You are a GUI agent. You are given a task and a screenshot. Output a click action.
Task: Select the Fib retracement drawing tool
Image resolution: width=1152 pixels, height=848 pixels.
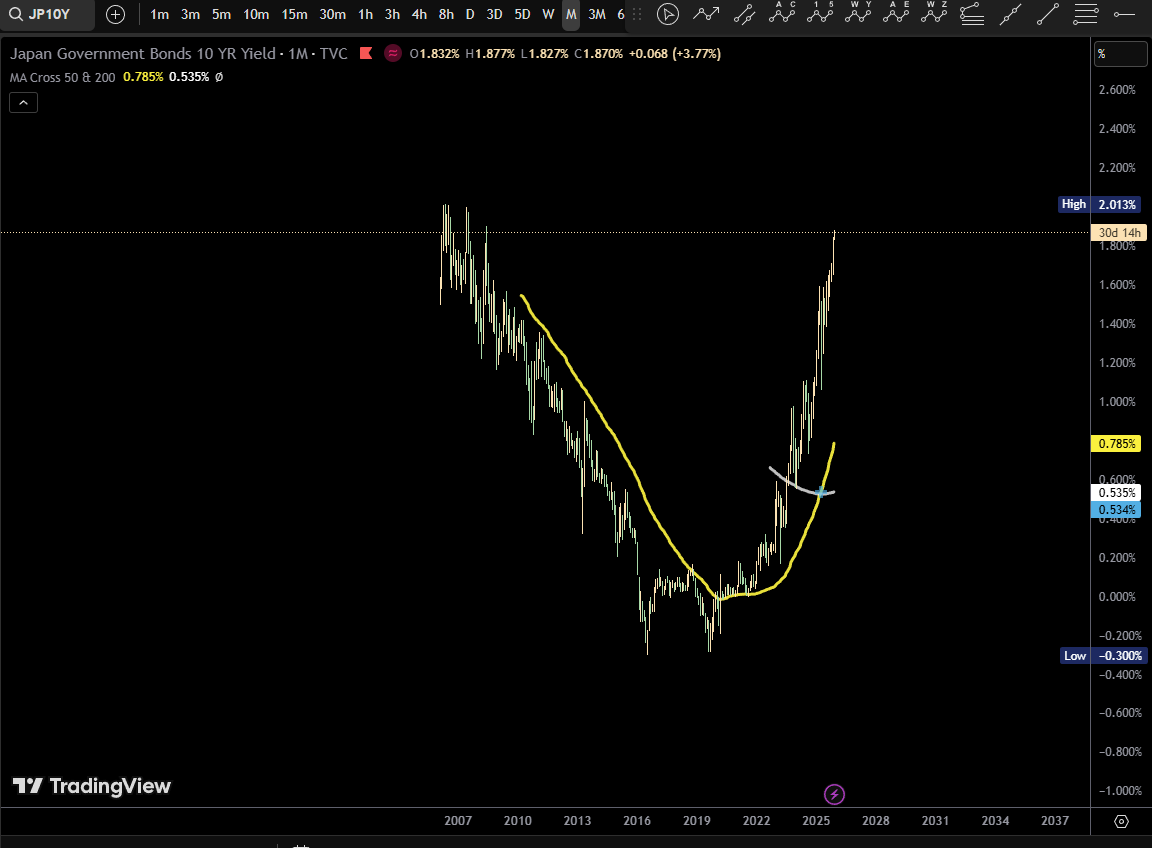point(972,14)
